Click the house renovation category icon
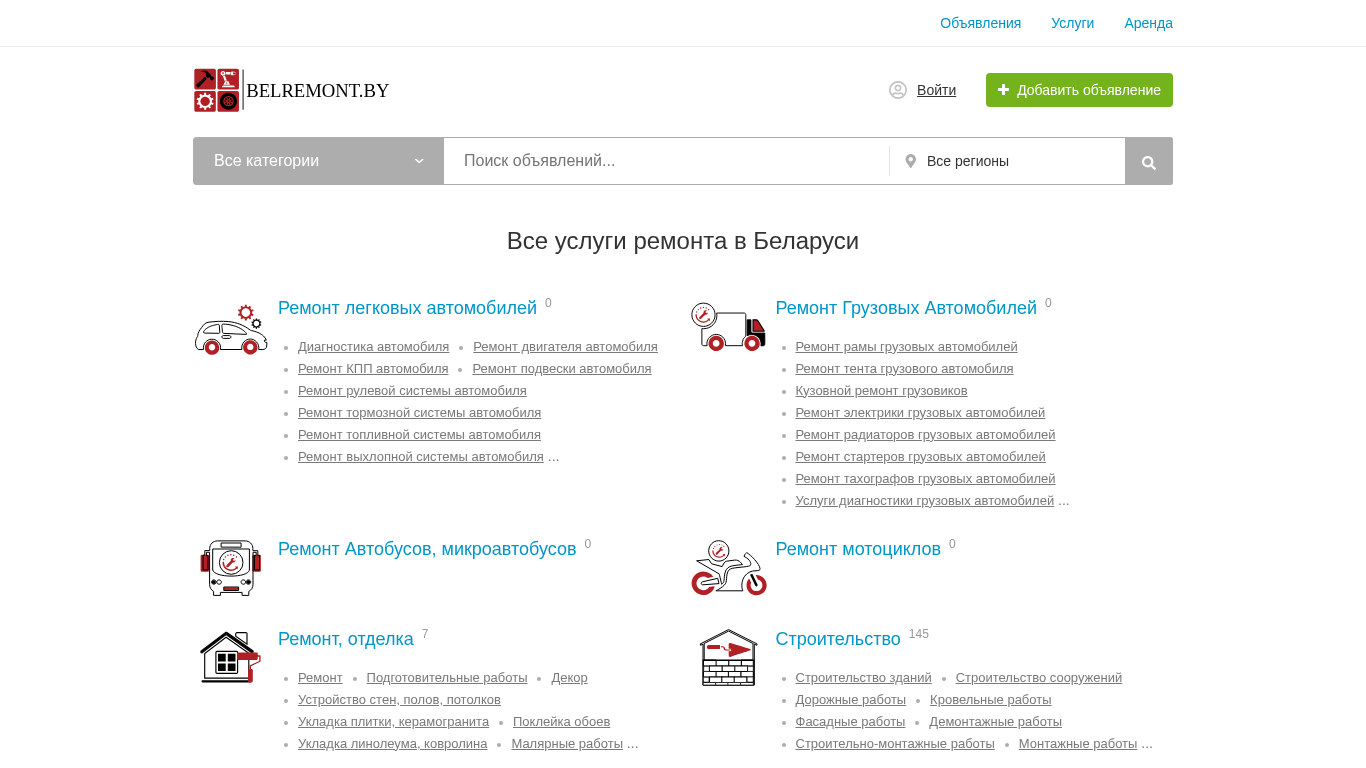The image size is (1366, 768). click(230, 657)
